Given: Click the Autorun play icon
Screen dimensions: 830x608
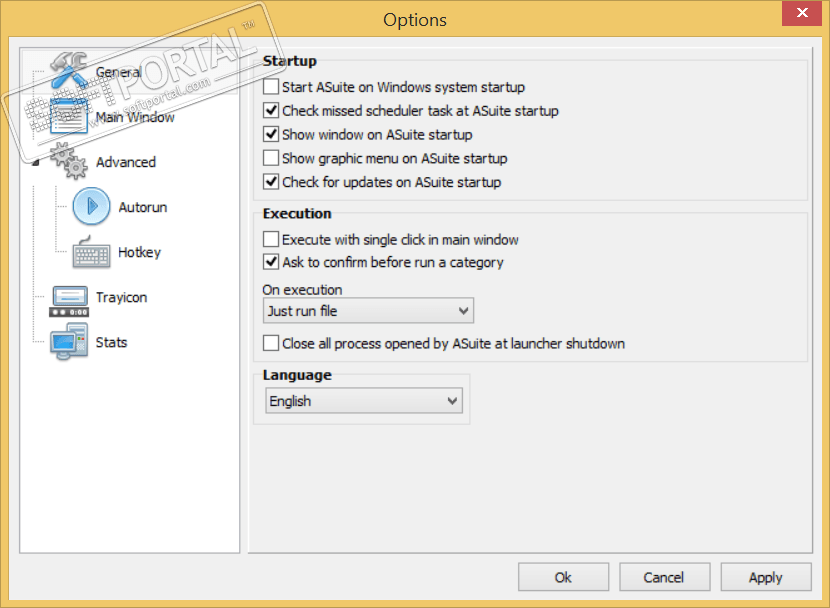Looking at the screenshot, I should pyautogui.click(x=91, y=207).
